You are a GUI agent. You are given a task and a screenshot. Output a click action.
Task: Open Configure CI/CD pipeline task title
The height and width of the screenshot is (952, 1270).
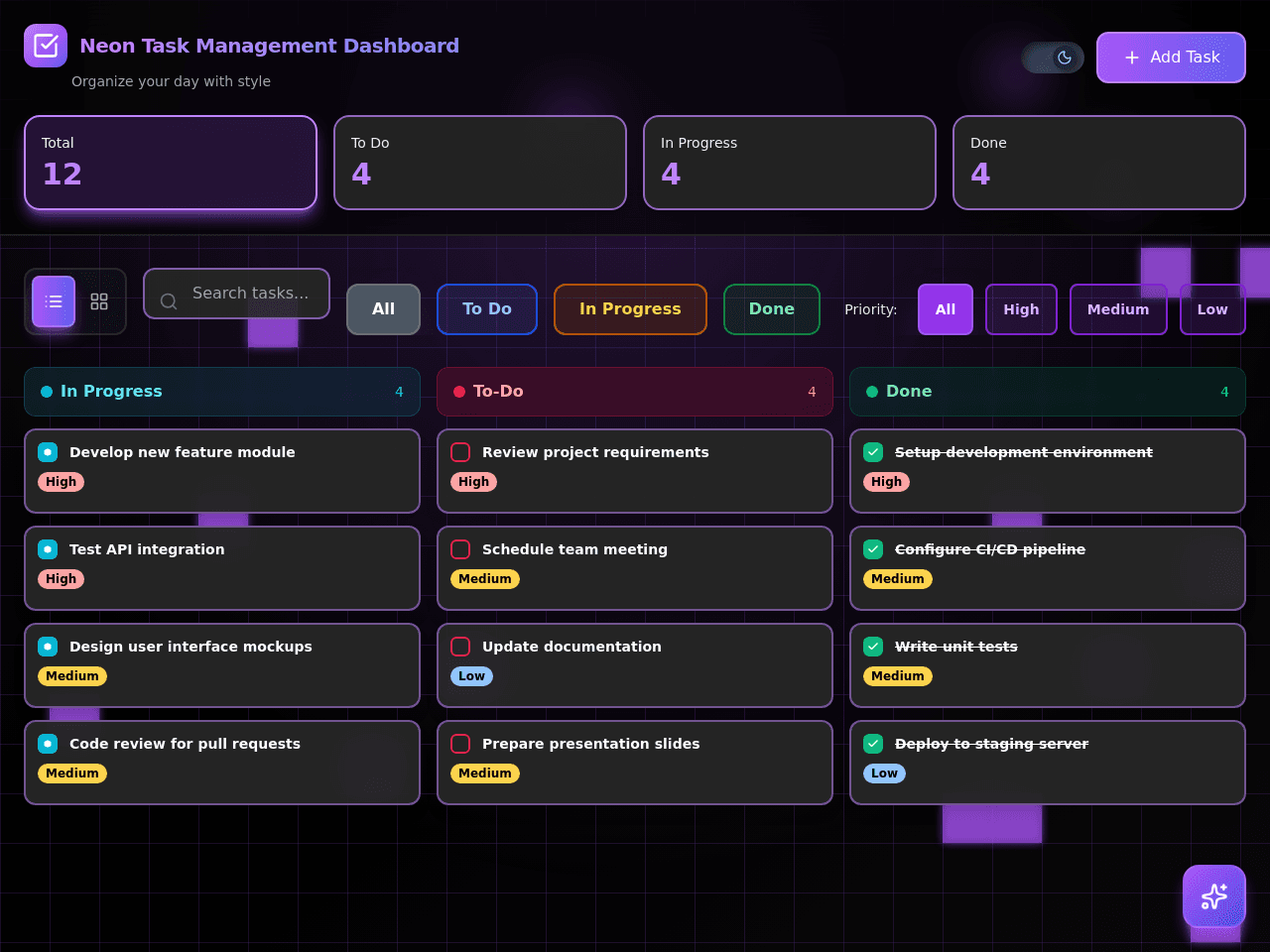tap(990, 549)
